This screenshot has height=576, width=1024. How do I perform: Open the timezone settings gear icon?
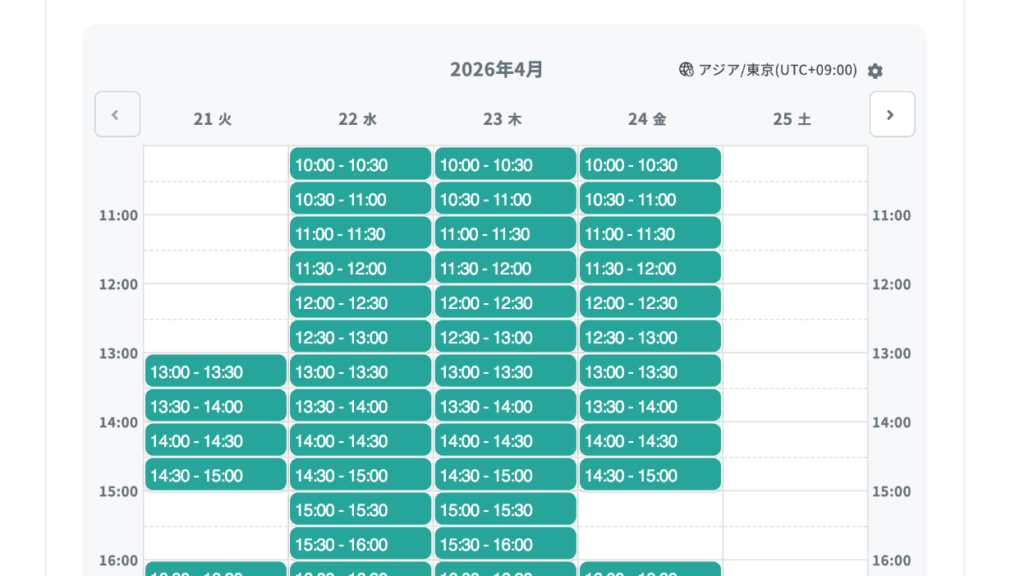tap(875, 71)
